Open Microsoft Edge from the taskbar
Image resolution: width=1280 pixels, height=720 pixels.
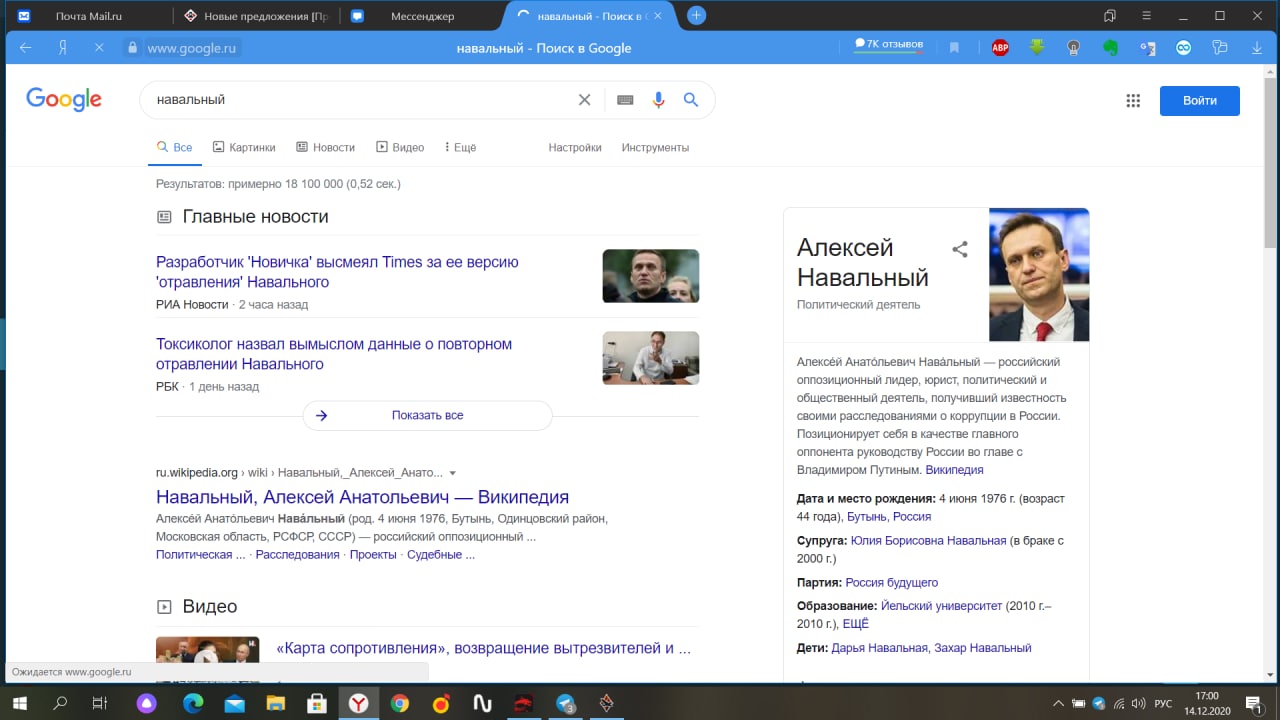pyautogui.click(x=192, y=703)
